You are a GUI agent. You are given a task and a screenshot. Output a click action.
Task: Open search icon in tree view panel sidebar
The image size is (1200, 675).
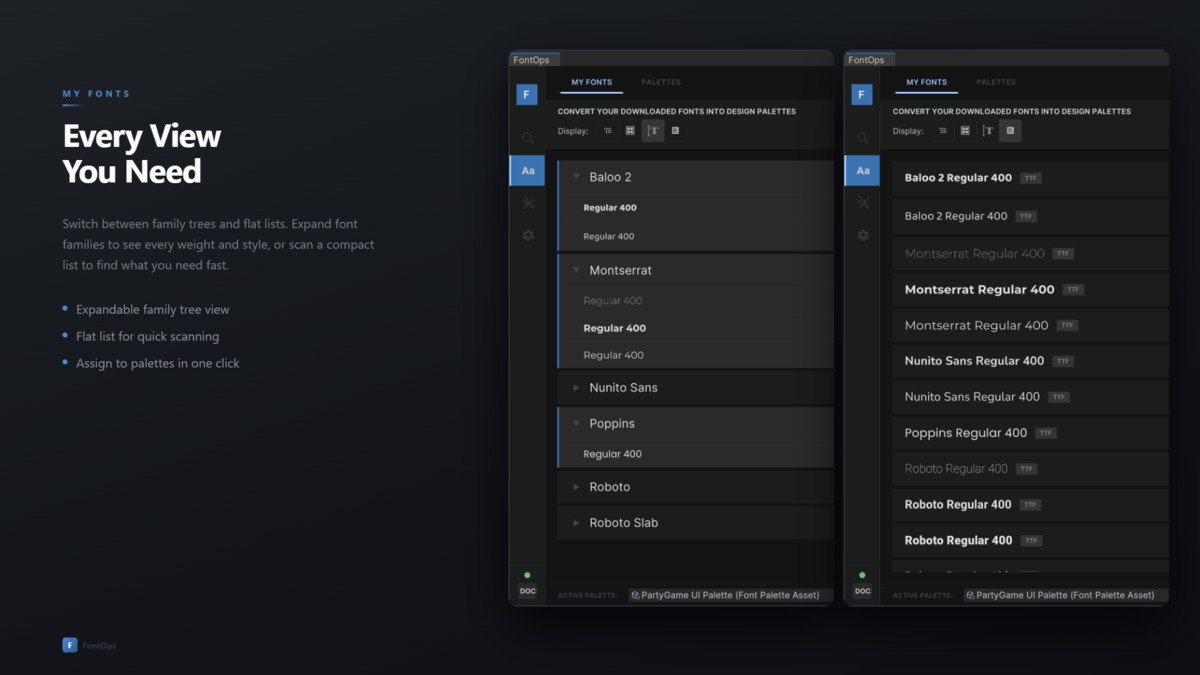click(x=528, y=138)
